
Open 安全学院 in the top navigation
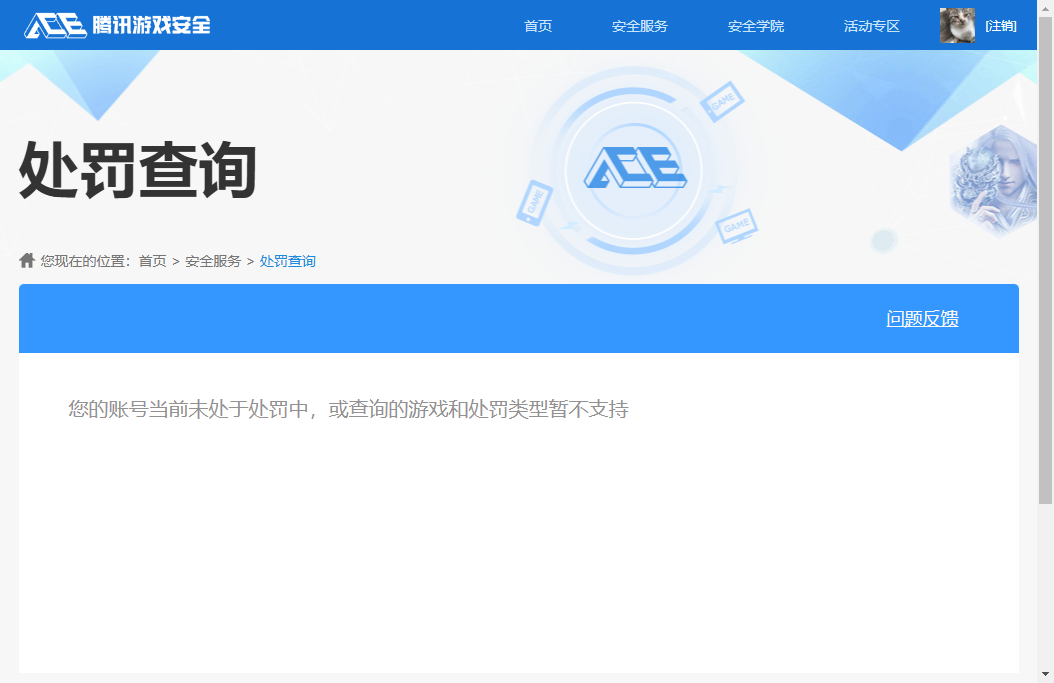tap(757, 25)
